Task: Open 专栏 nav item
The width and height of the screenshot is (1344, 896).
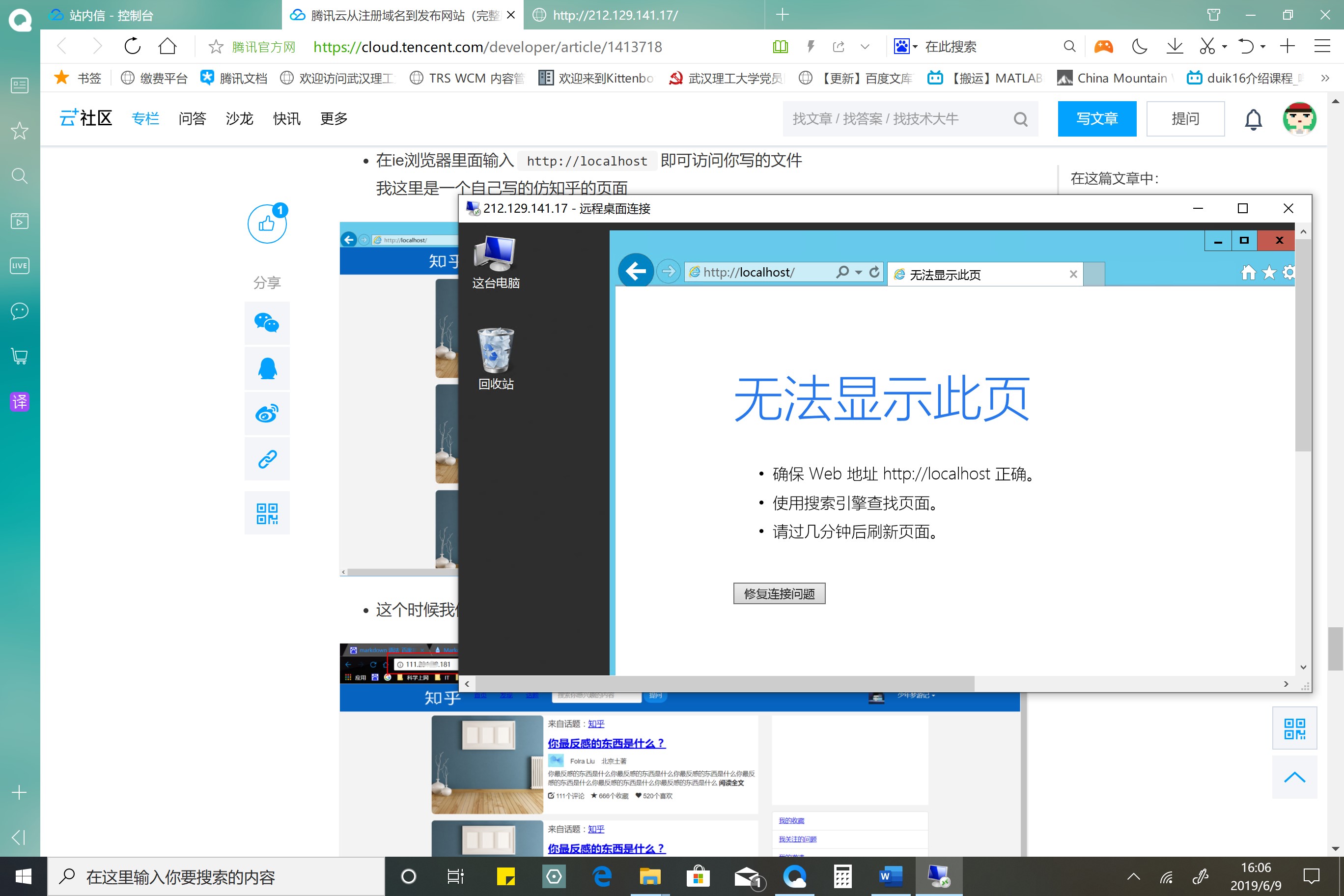Action: pos(145,119)
